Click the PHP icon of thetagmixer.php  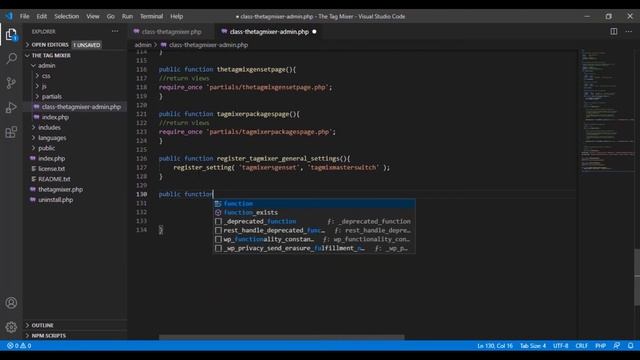(33, 189)
